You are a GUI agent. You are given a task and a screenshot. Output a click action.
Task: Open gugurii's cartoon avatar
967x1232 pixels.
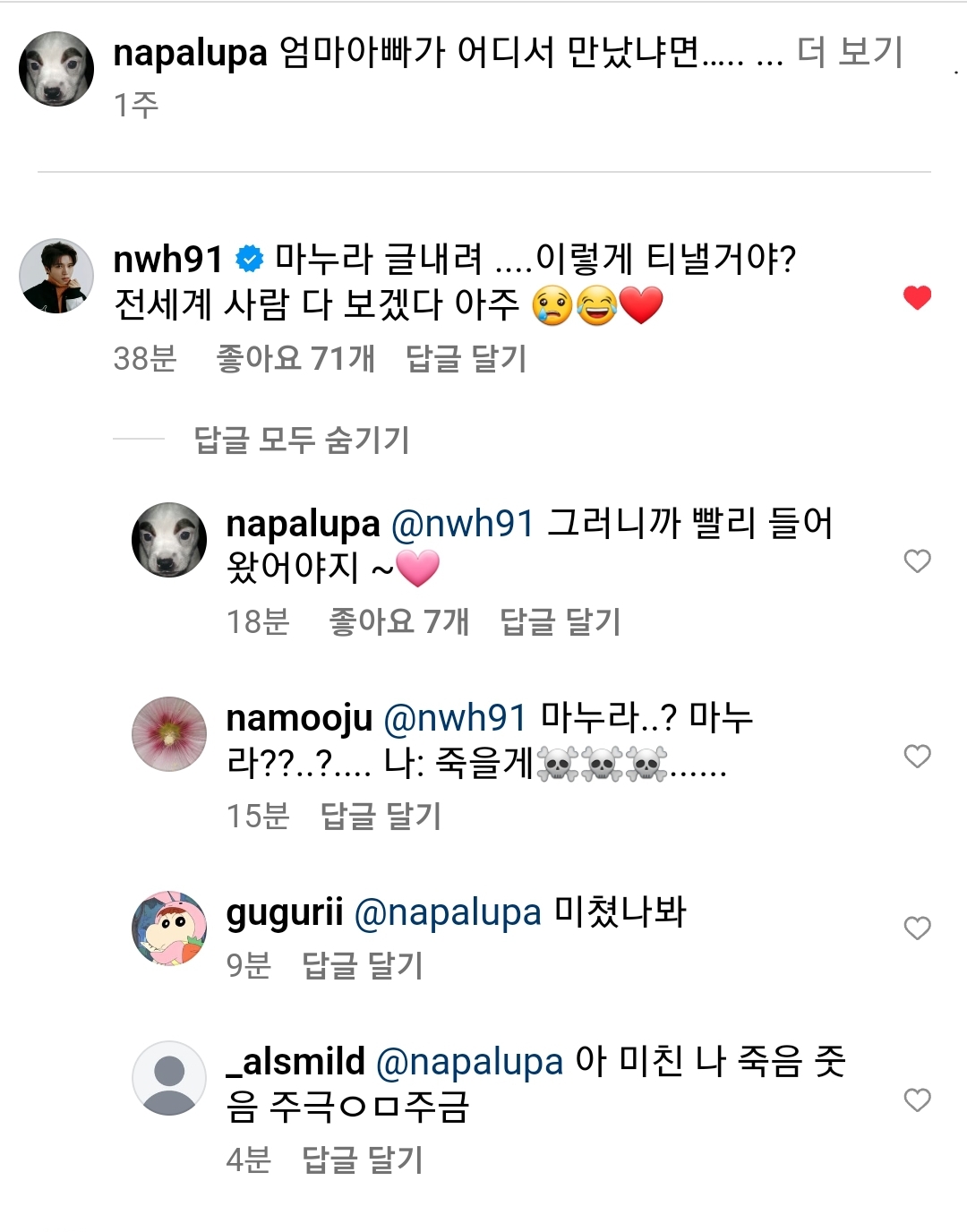pyautogui.click(x=169, y=928)
